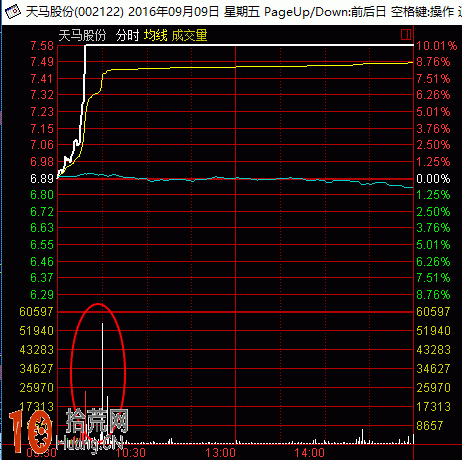Click the 7.06 price axis label
The width and height of the screenshot is (462, 460).
point(42,145)
